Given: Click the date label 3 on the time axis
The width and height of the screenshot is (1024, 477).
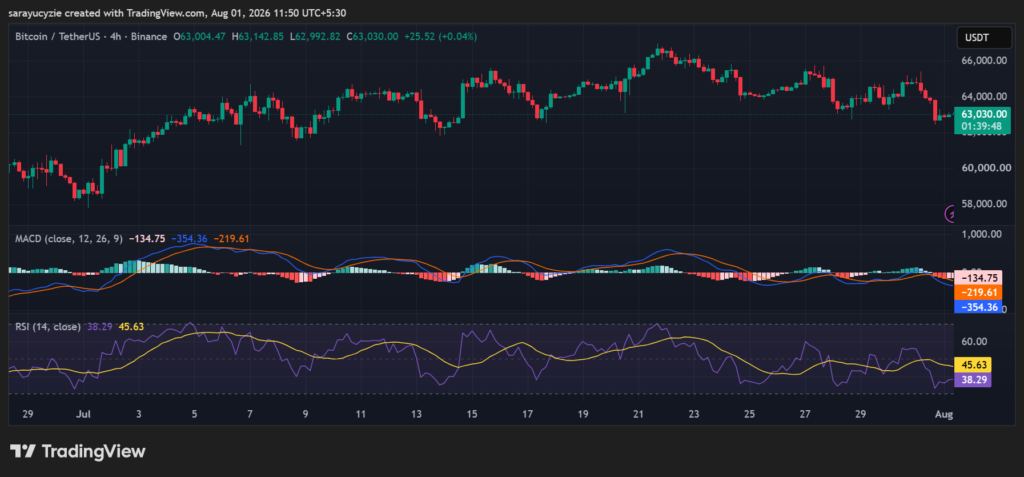Looking at the screenshot, I should [x=138, y=414].
